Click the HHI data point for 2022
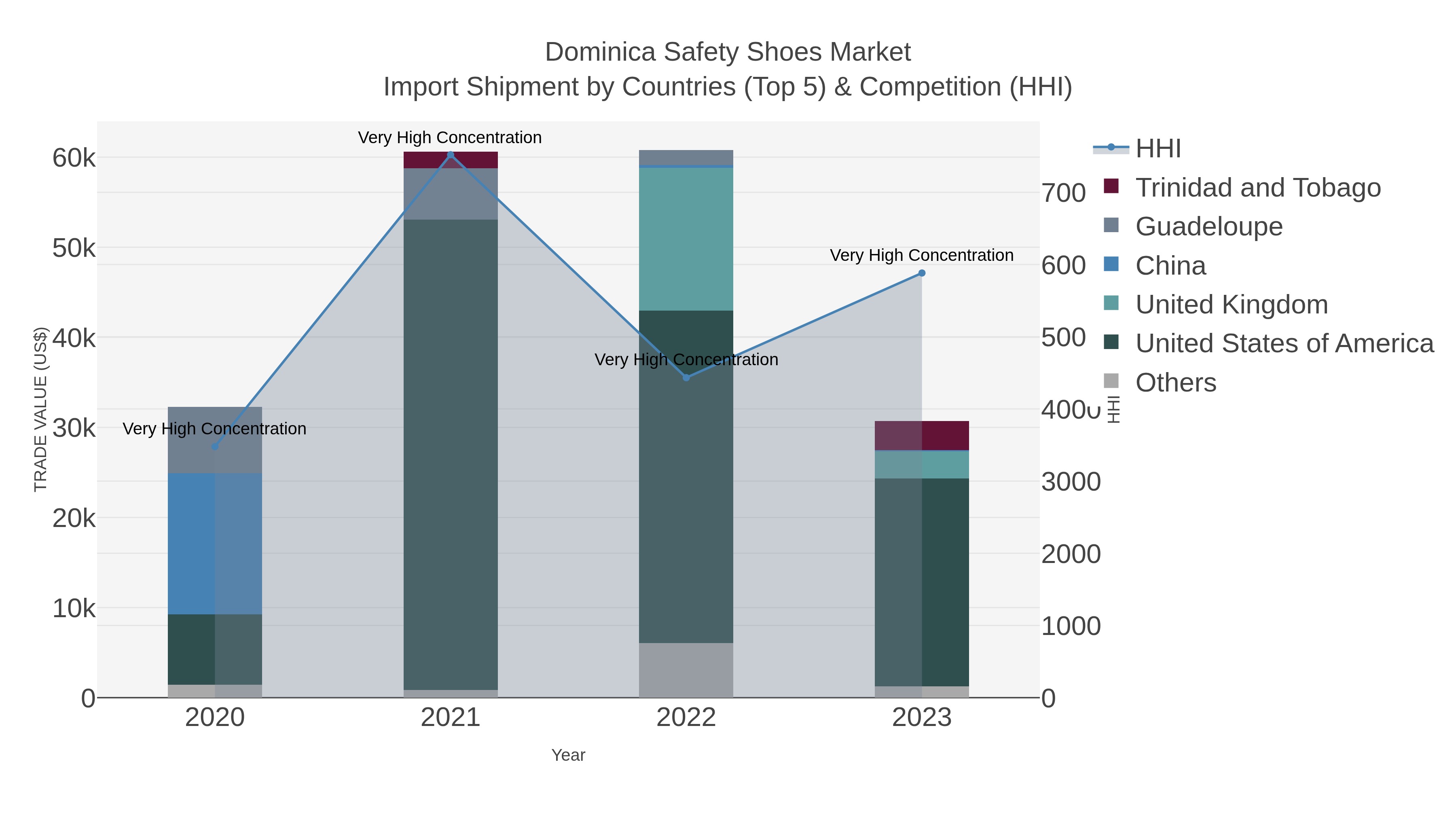Screen dimensions: 1456x819 686,378
